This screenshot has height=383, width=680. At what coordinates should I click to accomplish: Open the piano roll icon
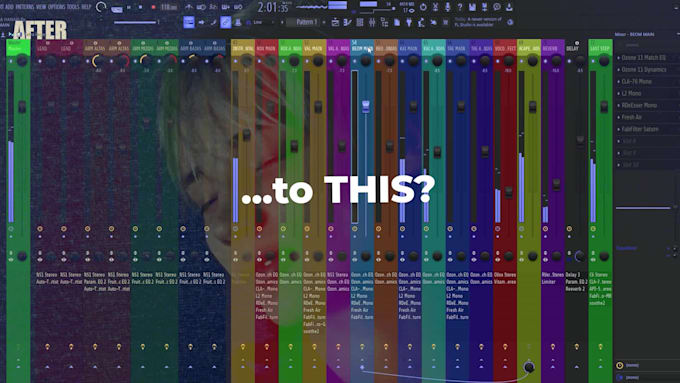pos(347,22)
